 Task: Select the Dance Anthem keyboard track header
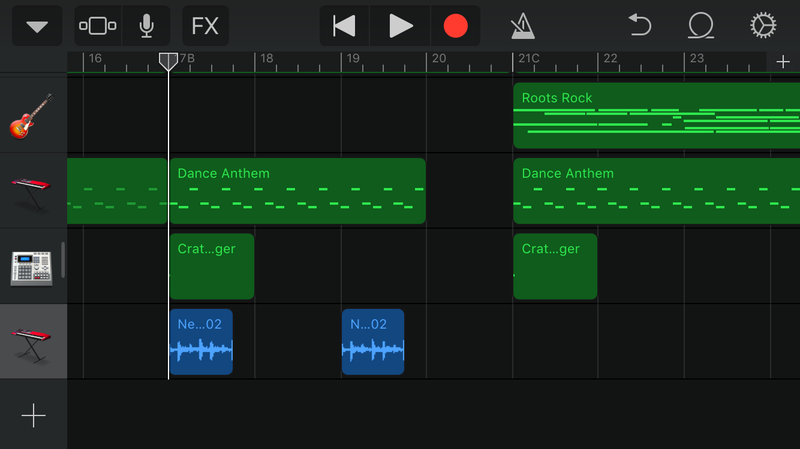(33, 191)
